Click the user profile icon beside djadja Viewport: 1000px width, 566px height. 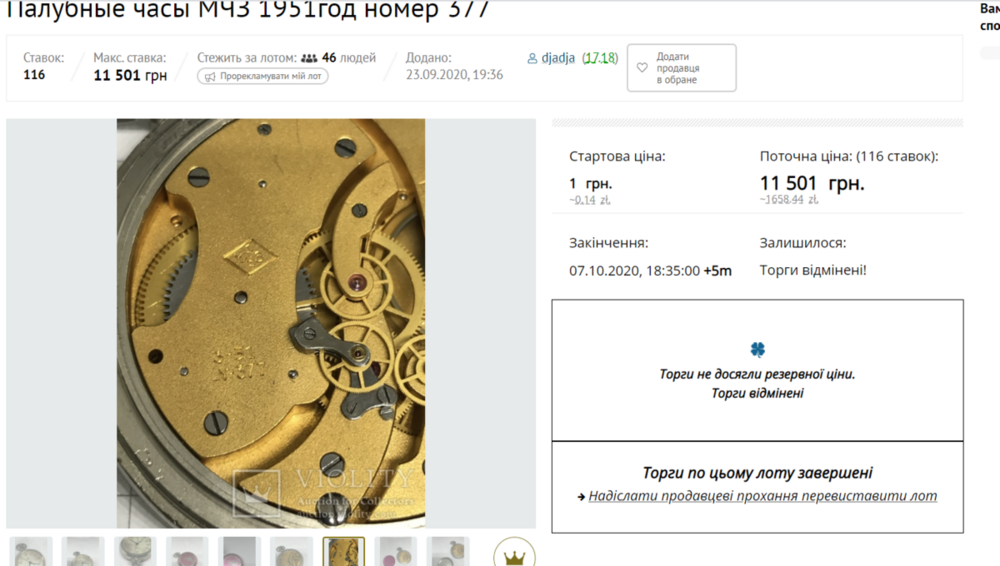point(533,58)
